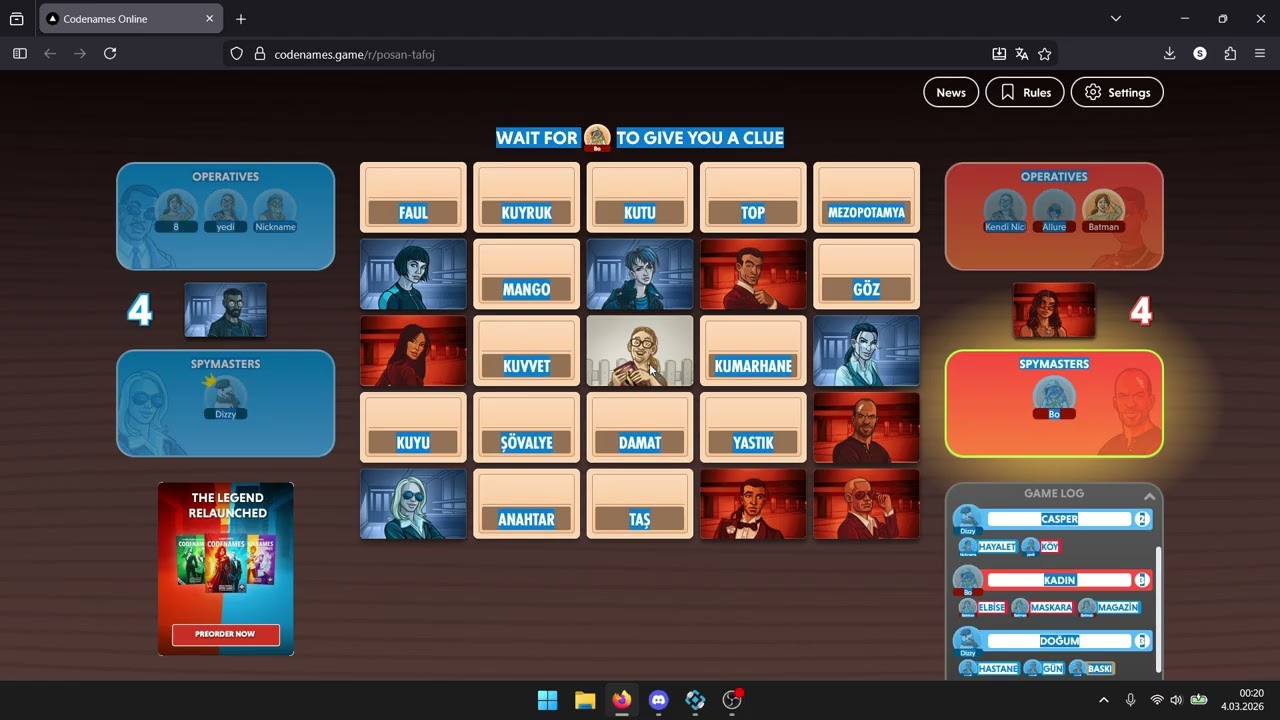Click the CASPER clue in game log
Viewport: 1280px width, 720px height.
pyautogui.click(x=1059, y=519)
